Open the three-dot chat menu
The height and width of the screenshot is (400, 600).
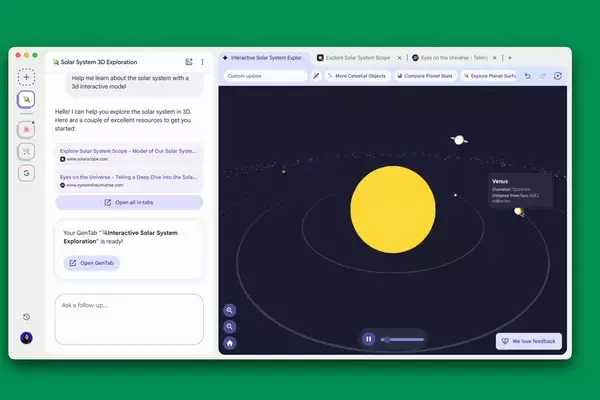point(202,62)
